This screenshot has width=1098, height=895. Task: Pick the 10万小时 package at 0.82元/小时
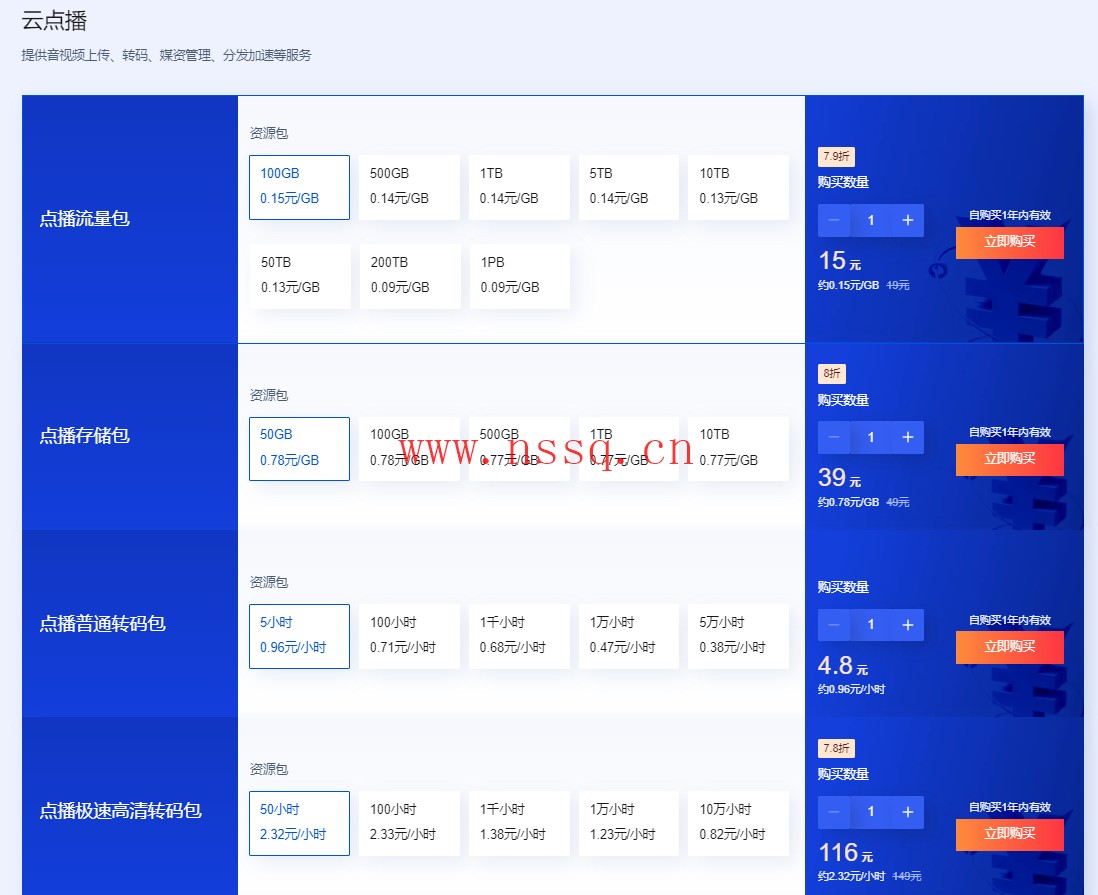point(738,824)
